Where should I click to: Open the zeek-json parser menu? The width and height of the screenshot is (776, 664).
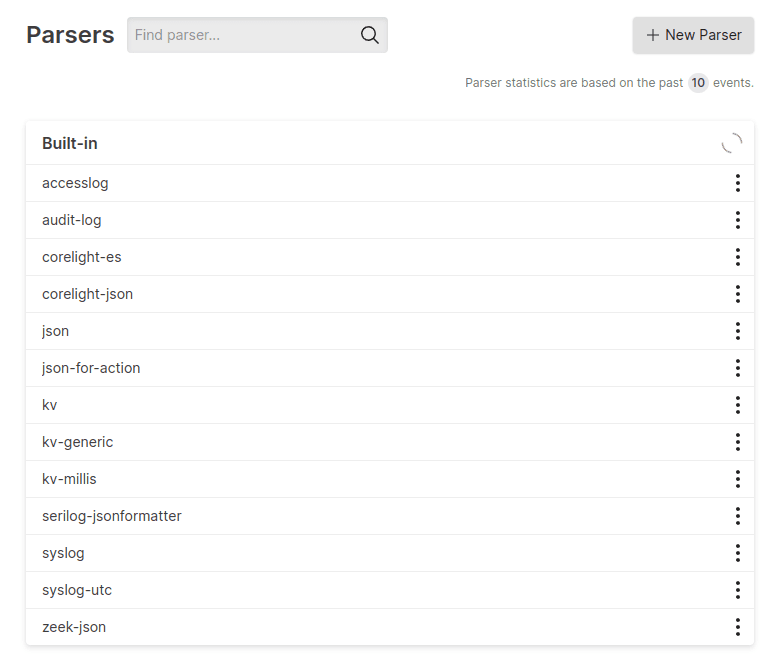click(x=737, y=627)
